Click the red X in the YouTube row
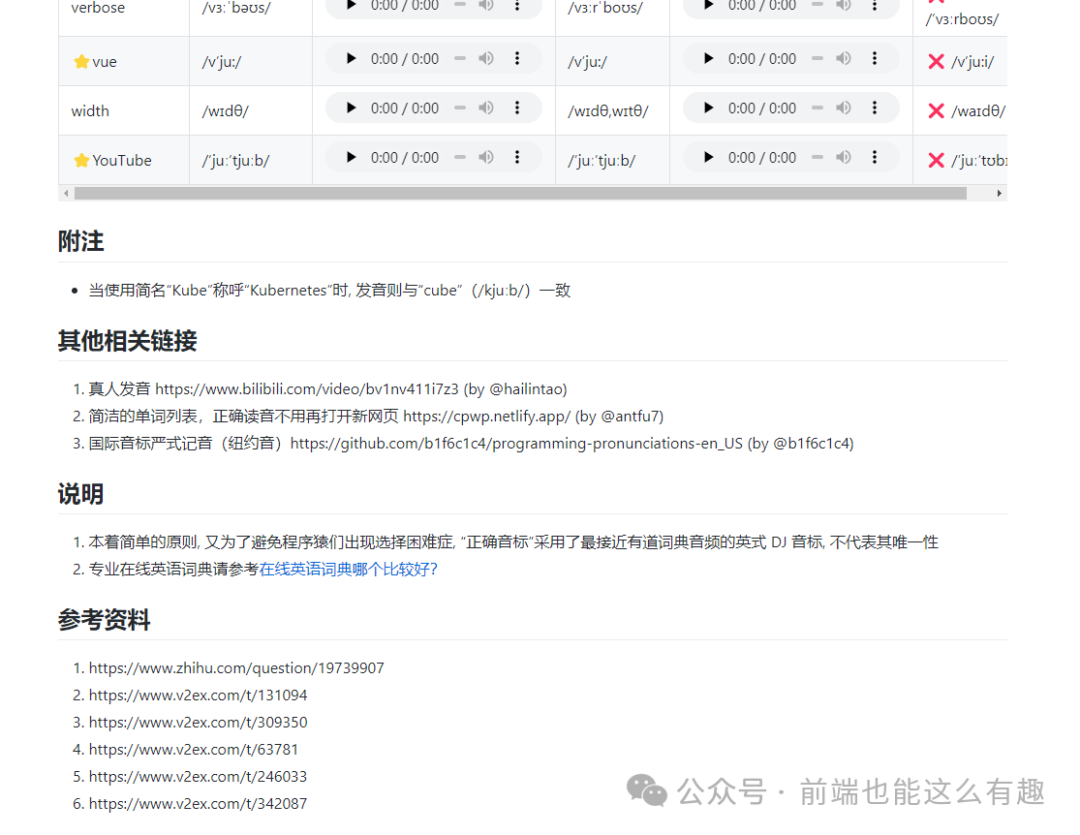Viewport: 1080px width, 835px height. 936,161
